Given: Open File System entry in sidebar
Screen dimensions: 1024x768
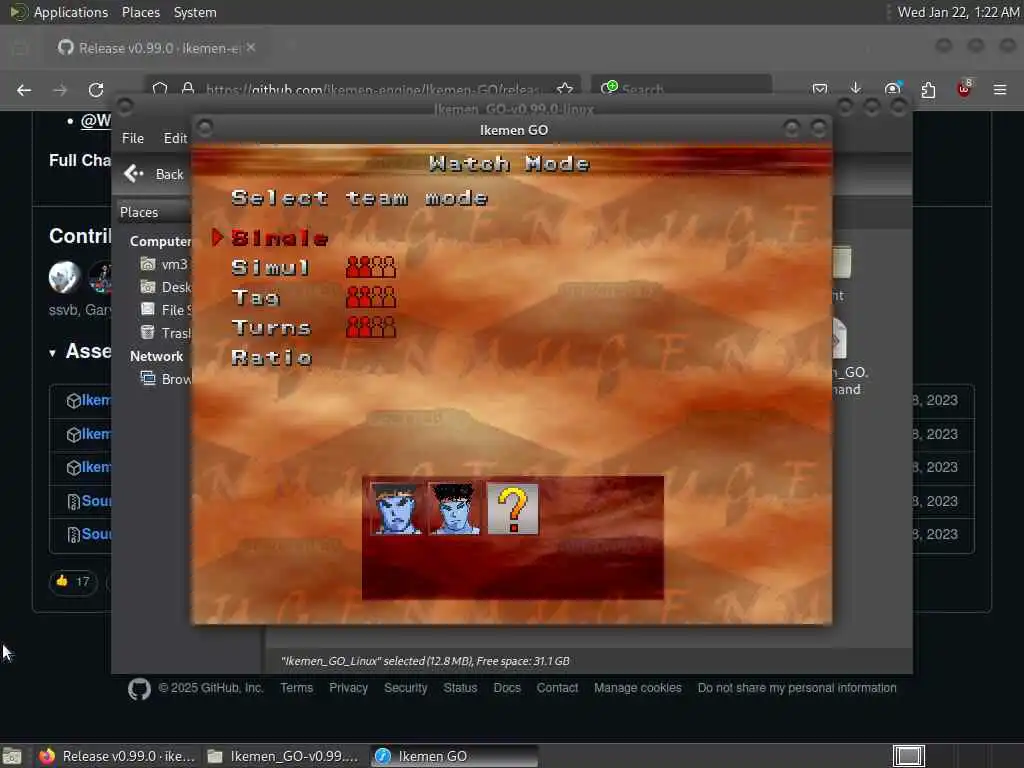Looking at the screenshot, I should (166, 310).
